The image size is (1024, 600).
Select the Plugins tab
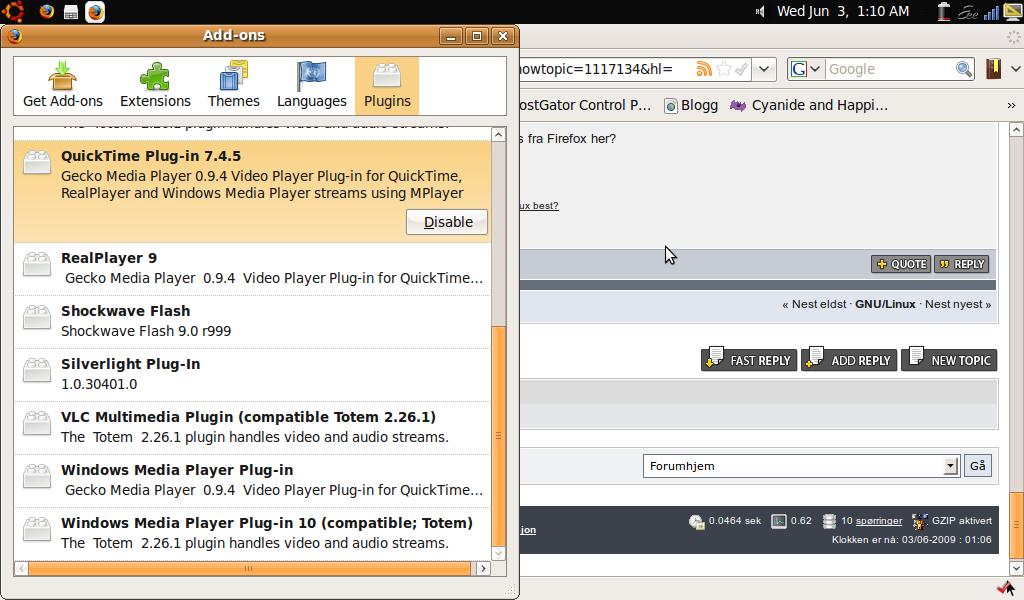[387, 86]
